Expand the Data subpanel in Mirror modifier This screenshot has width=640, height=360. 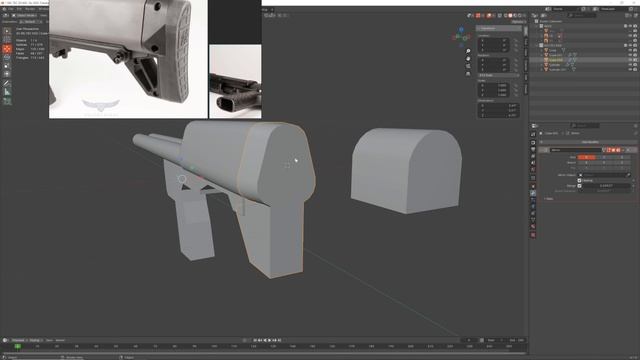click(549, 199)
